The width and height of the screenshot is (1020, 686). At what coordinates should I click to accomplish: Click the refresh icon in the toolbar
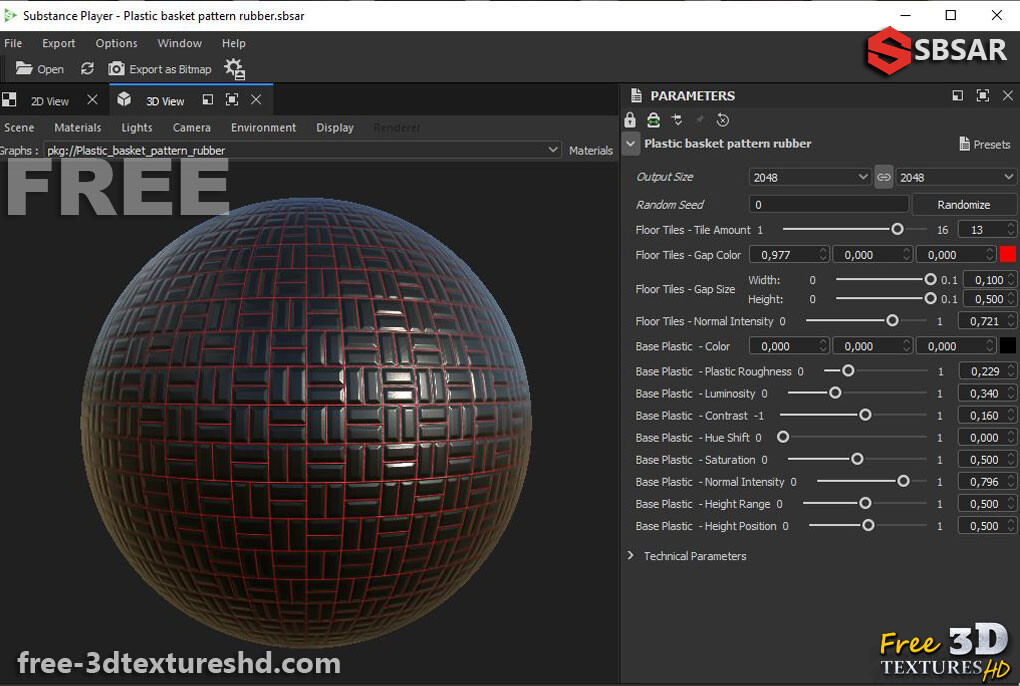tap(88, 69)
